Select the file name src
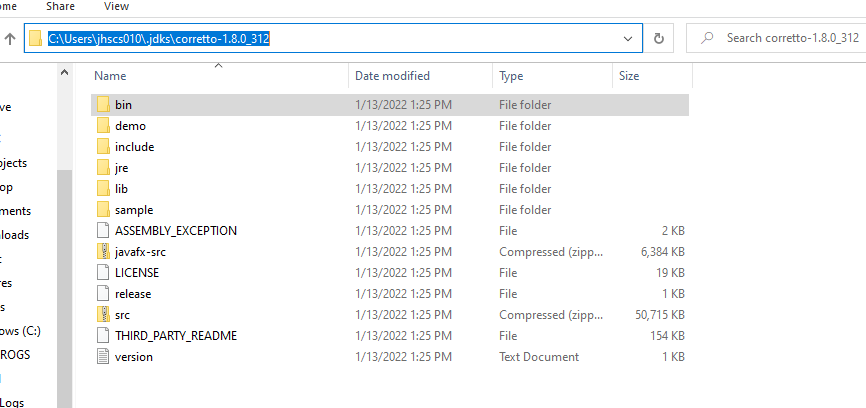This screenshot has height=408, width=866. (x=122, y=315)
